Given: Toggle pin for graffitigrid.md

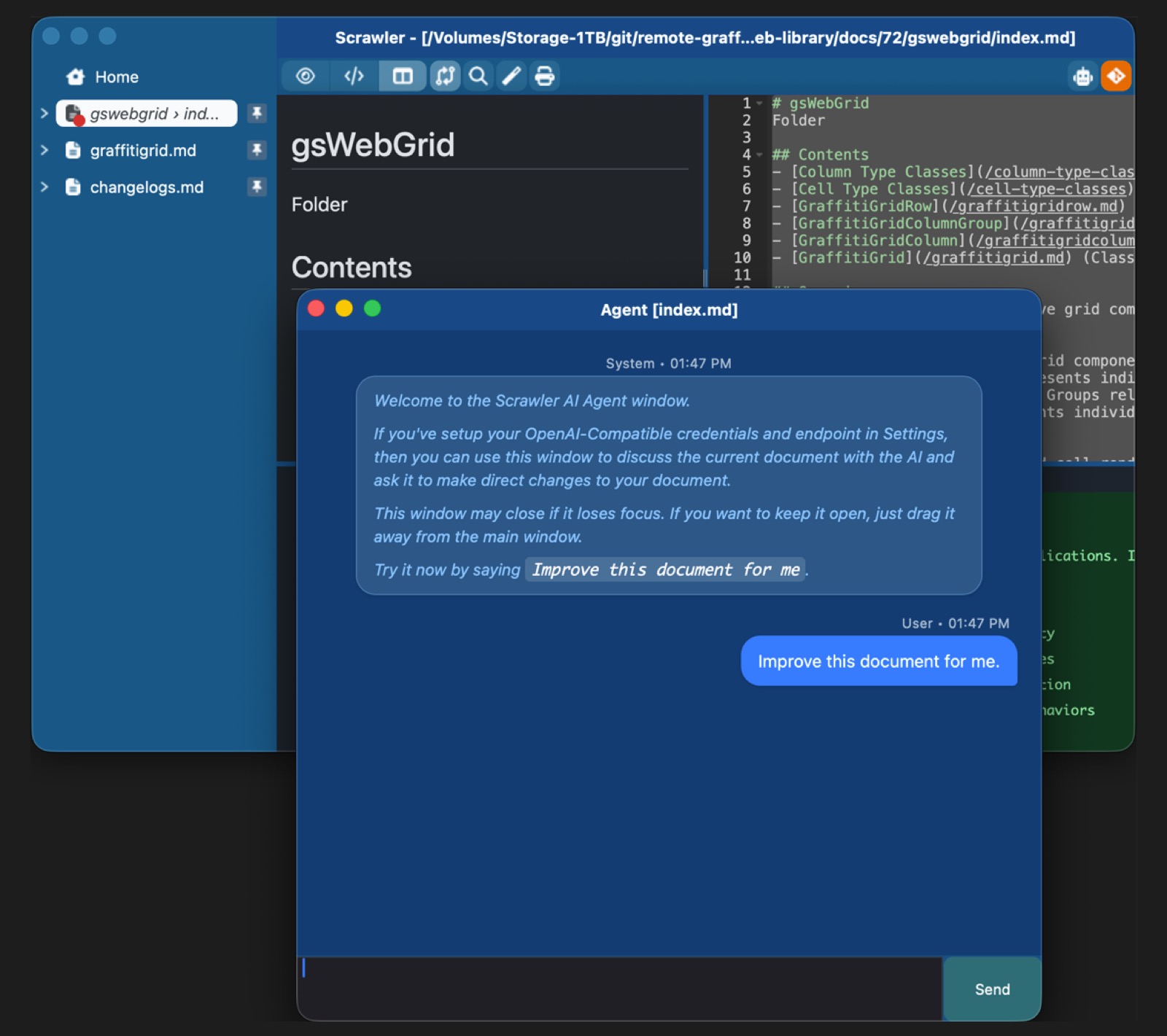Looking at the screenshot, I should click(257, 150).
